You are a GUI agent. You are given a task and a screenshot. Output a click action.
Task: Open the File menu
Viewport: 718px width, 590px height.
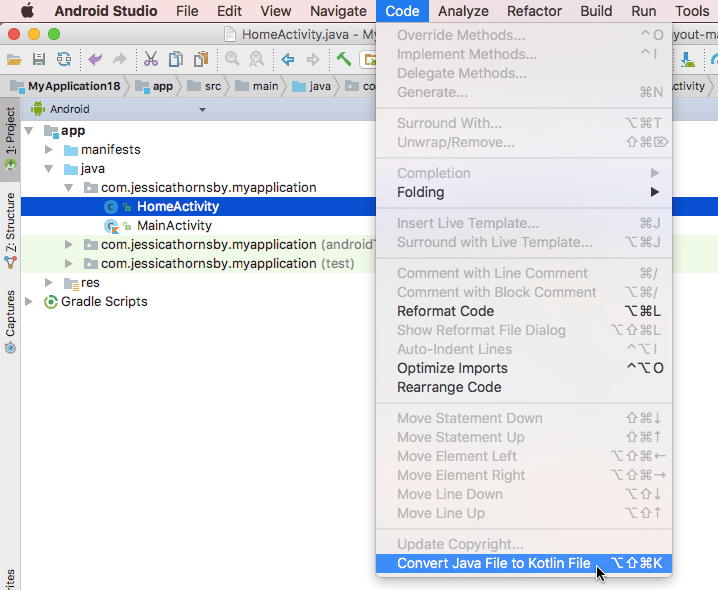[x=187, y=11]
